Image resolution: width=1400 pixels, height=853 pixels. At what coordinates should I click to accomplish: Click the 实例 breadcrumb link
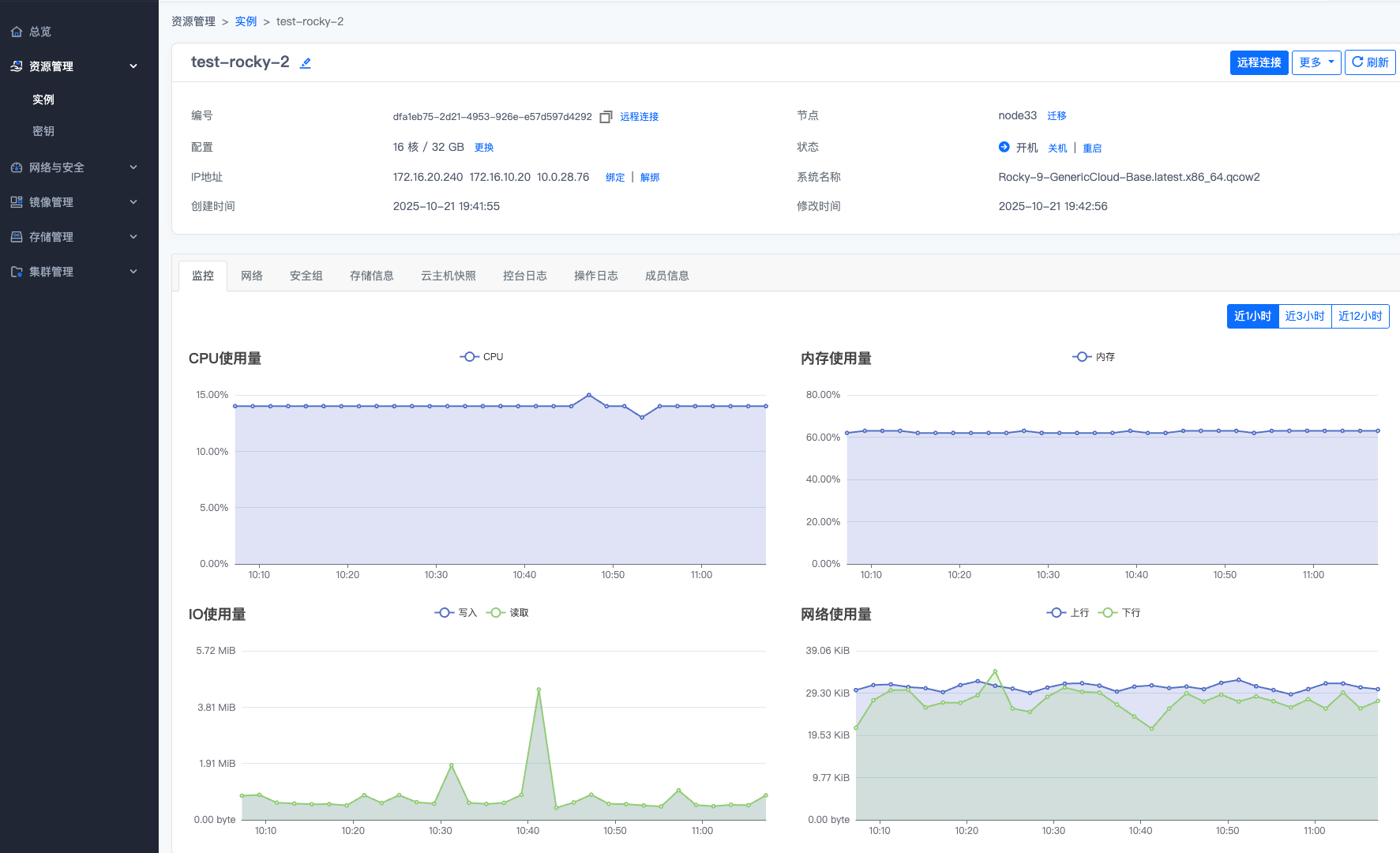coord(246,21)
